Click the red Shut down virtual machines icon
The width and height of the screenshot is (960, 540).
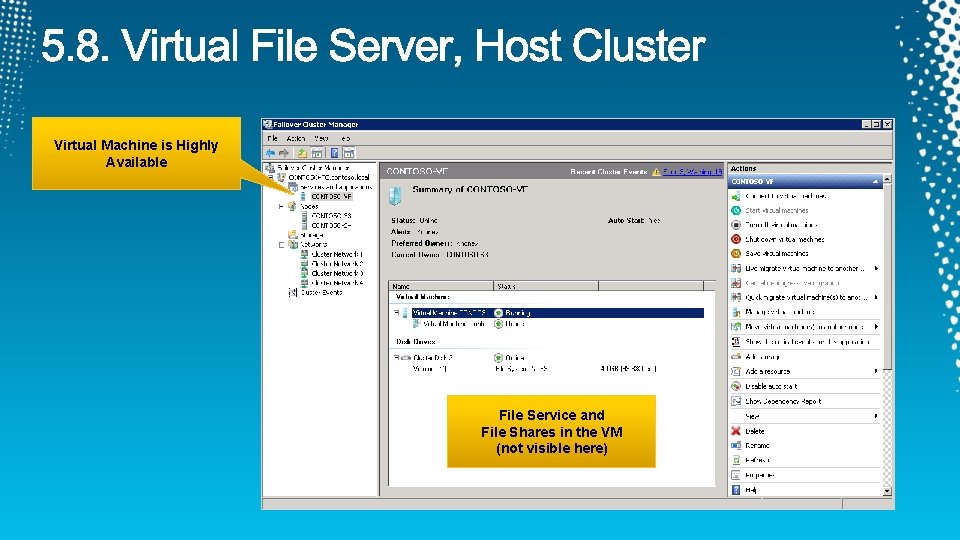click(736, 239)
